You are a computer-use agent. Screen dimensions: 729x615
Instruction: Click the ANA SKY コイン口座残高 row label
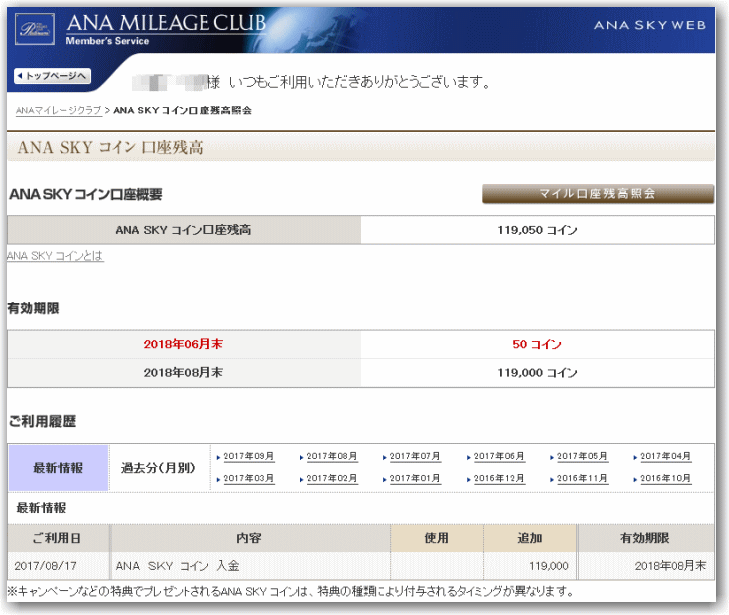tap(184, 230)
